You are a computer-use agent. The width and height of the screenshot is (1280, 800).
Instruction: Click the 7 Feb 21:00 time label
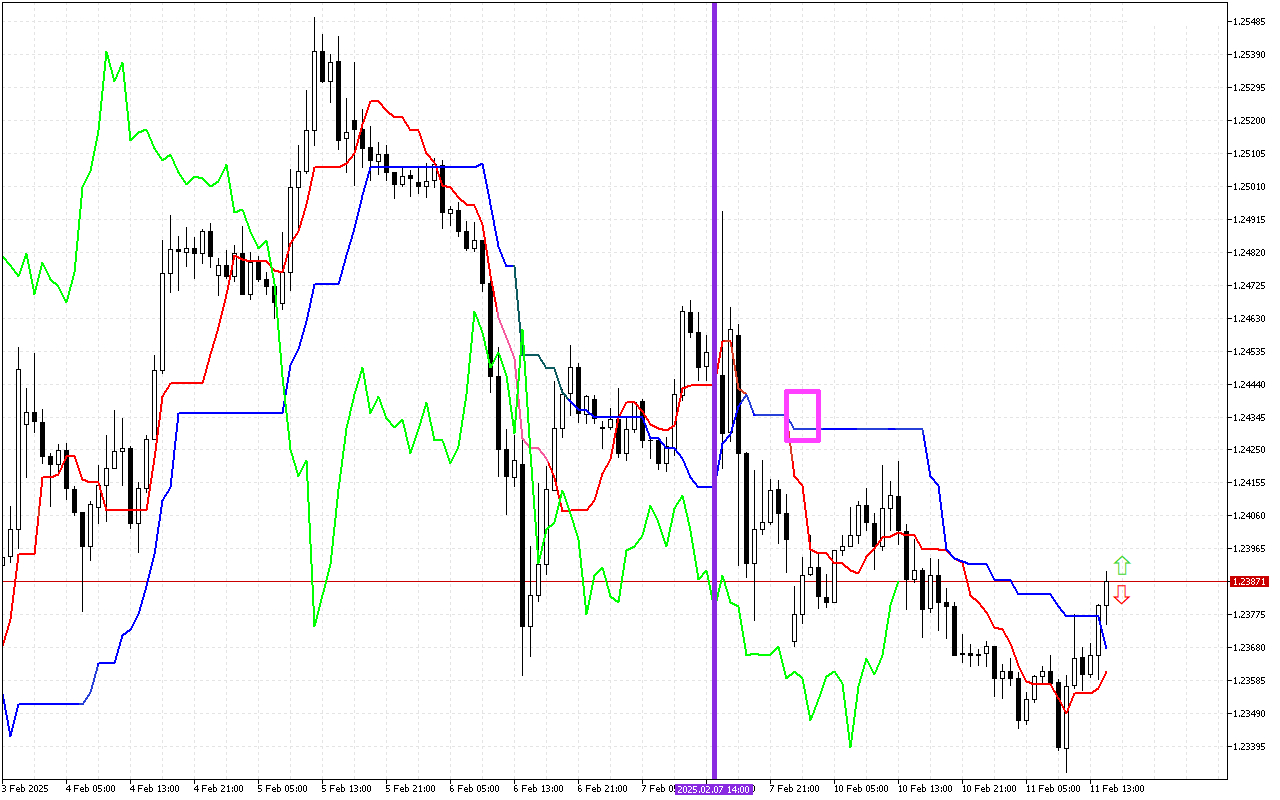pyautogui.click(x=795, y=789)
